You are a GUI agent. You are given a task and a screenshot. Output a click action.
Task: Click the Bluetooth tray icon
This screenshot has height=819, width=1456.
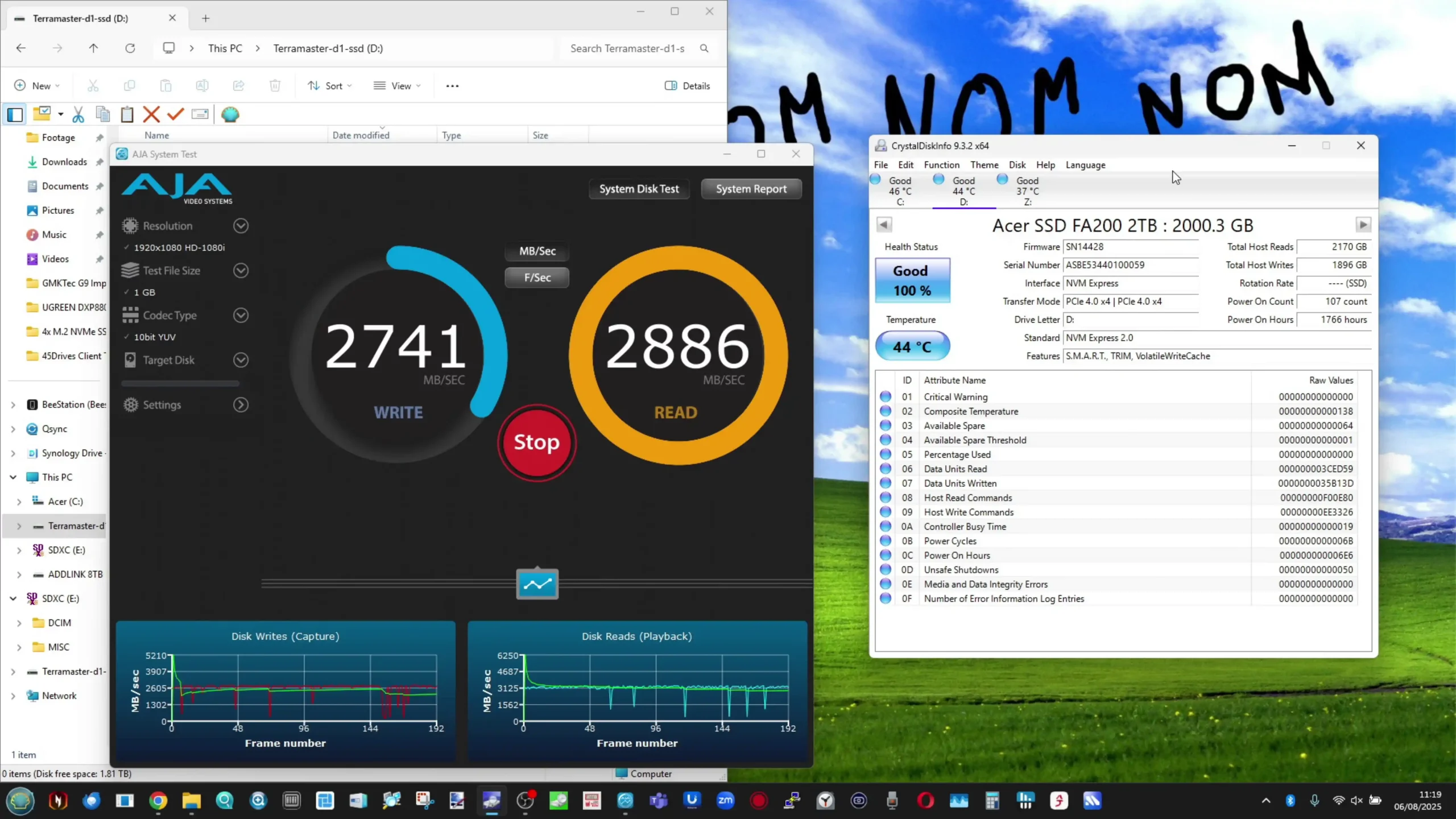point(1290,801)
